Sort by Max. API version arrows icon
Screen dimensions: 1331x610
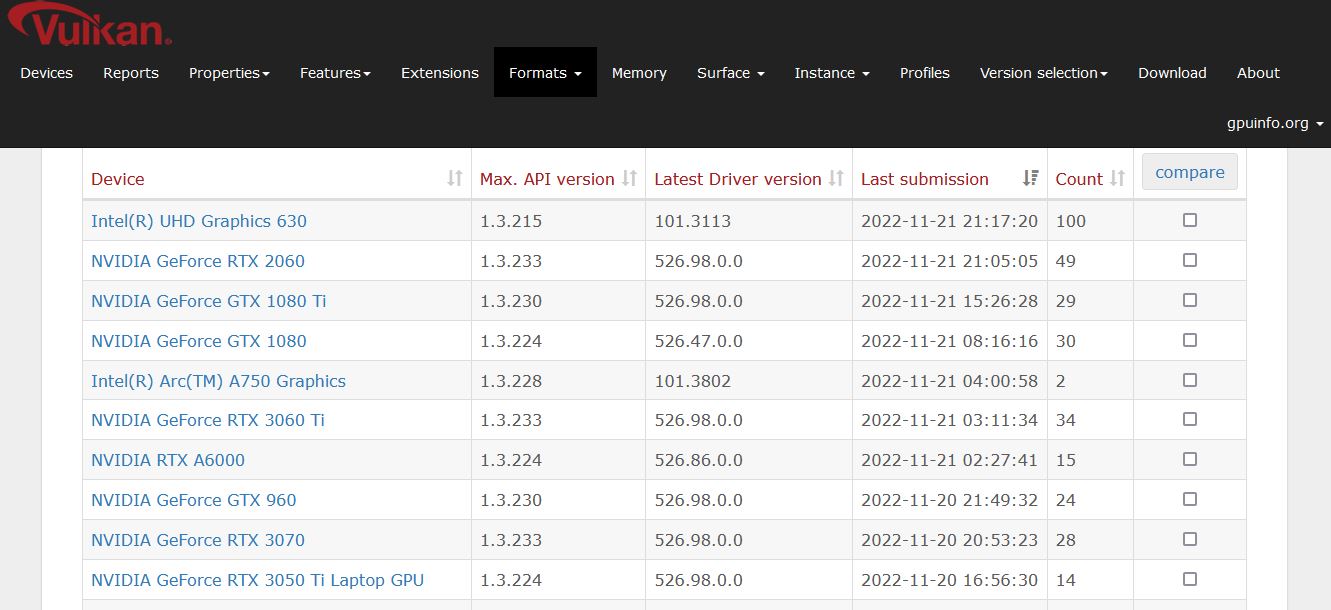point(629,178)
